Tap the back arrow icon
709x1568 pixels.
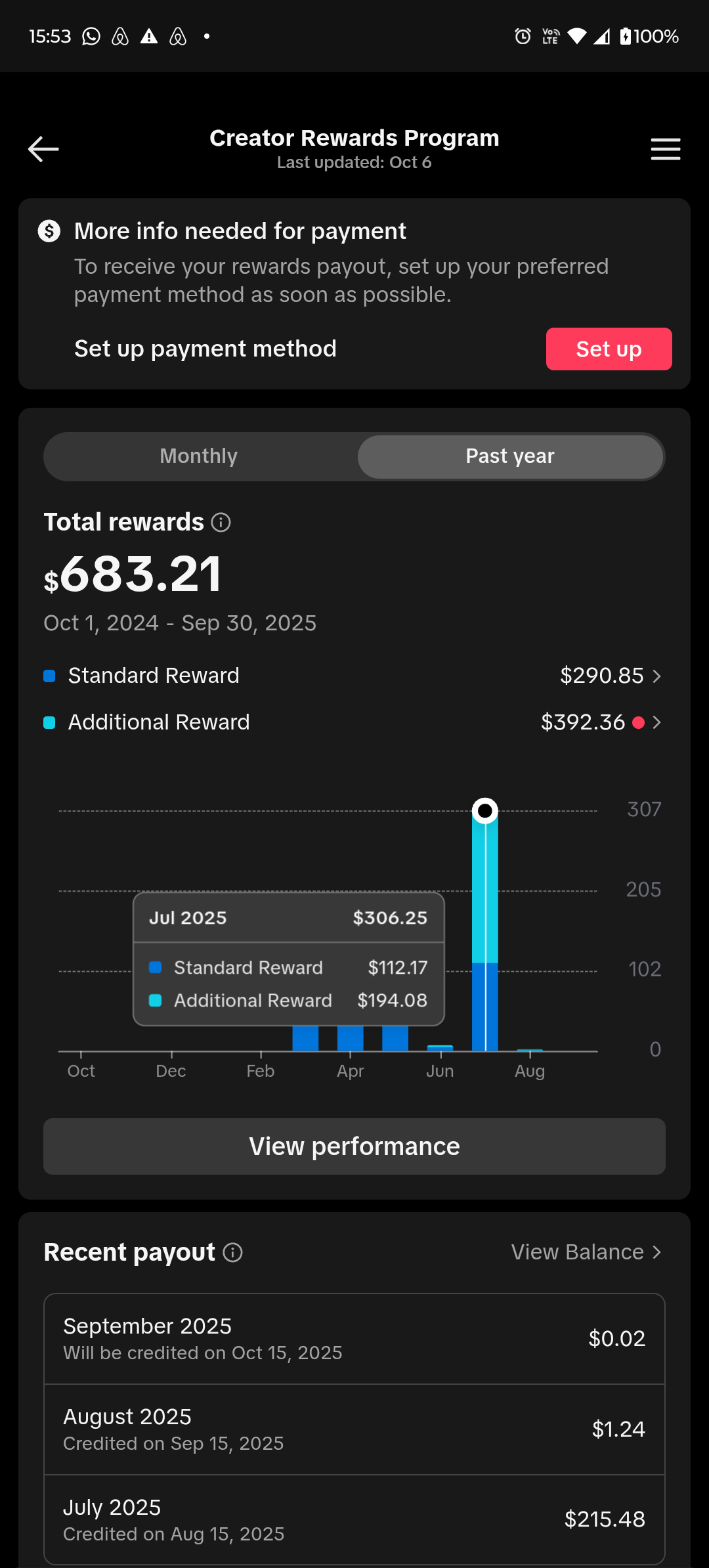point(43,150)
